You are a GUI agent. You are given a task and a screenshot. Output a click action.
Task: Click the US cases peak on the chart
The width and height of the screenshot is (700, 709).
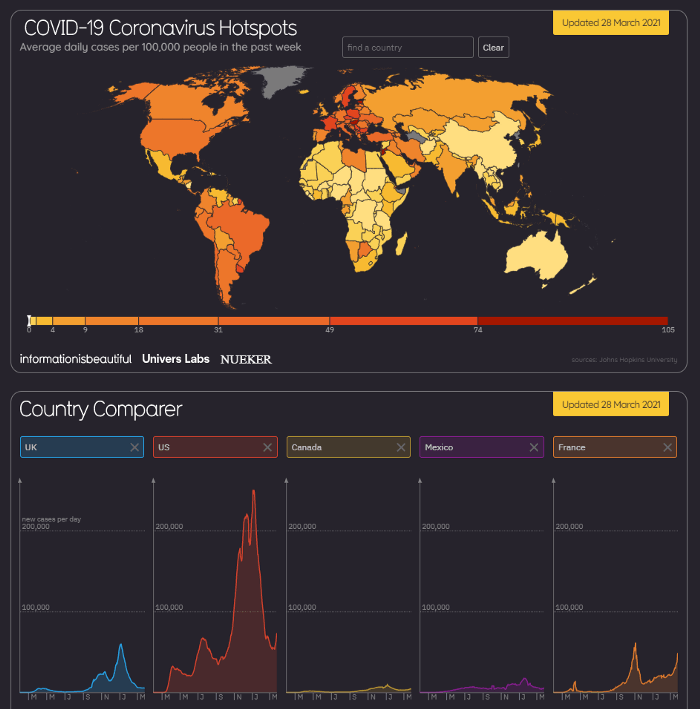click(254, 491)
